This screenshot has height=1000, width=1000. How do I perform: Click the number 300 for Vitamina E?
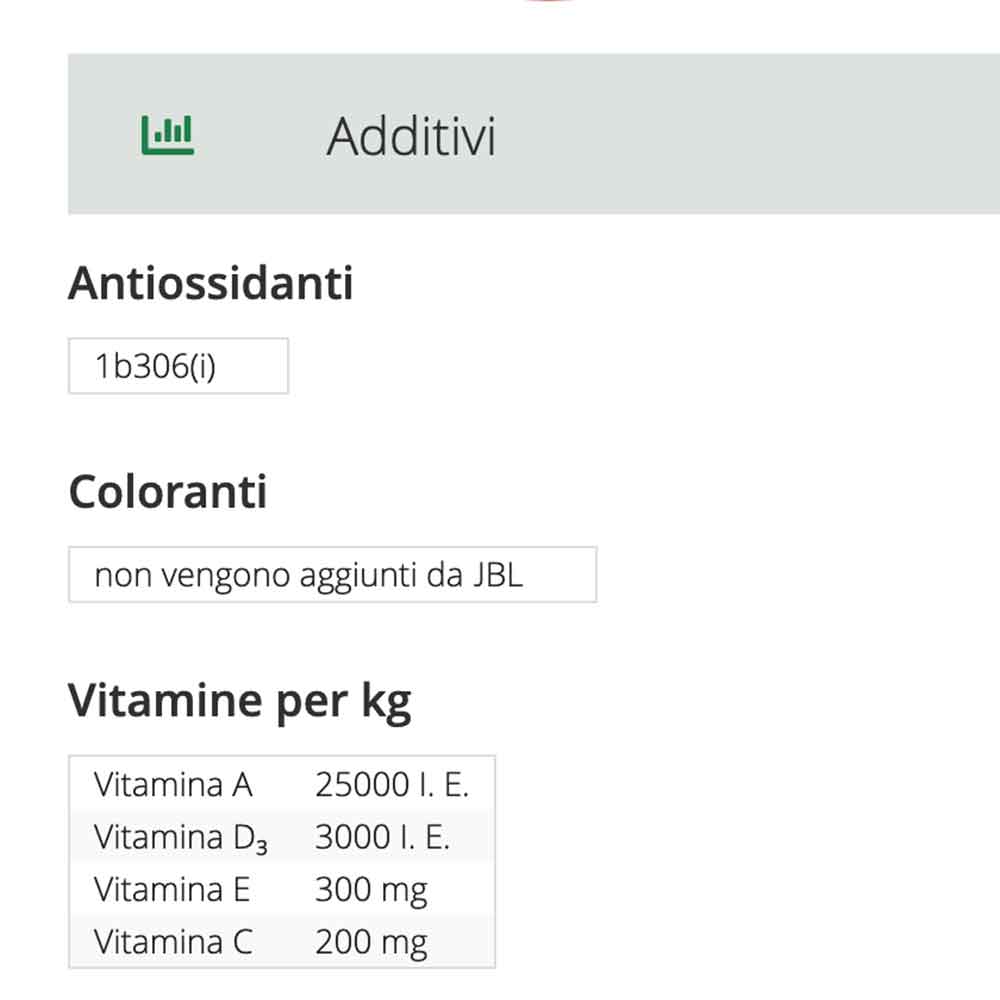(342, 889)
